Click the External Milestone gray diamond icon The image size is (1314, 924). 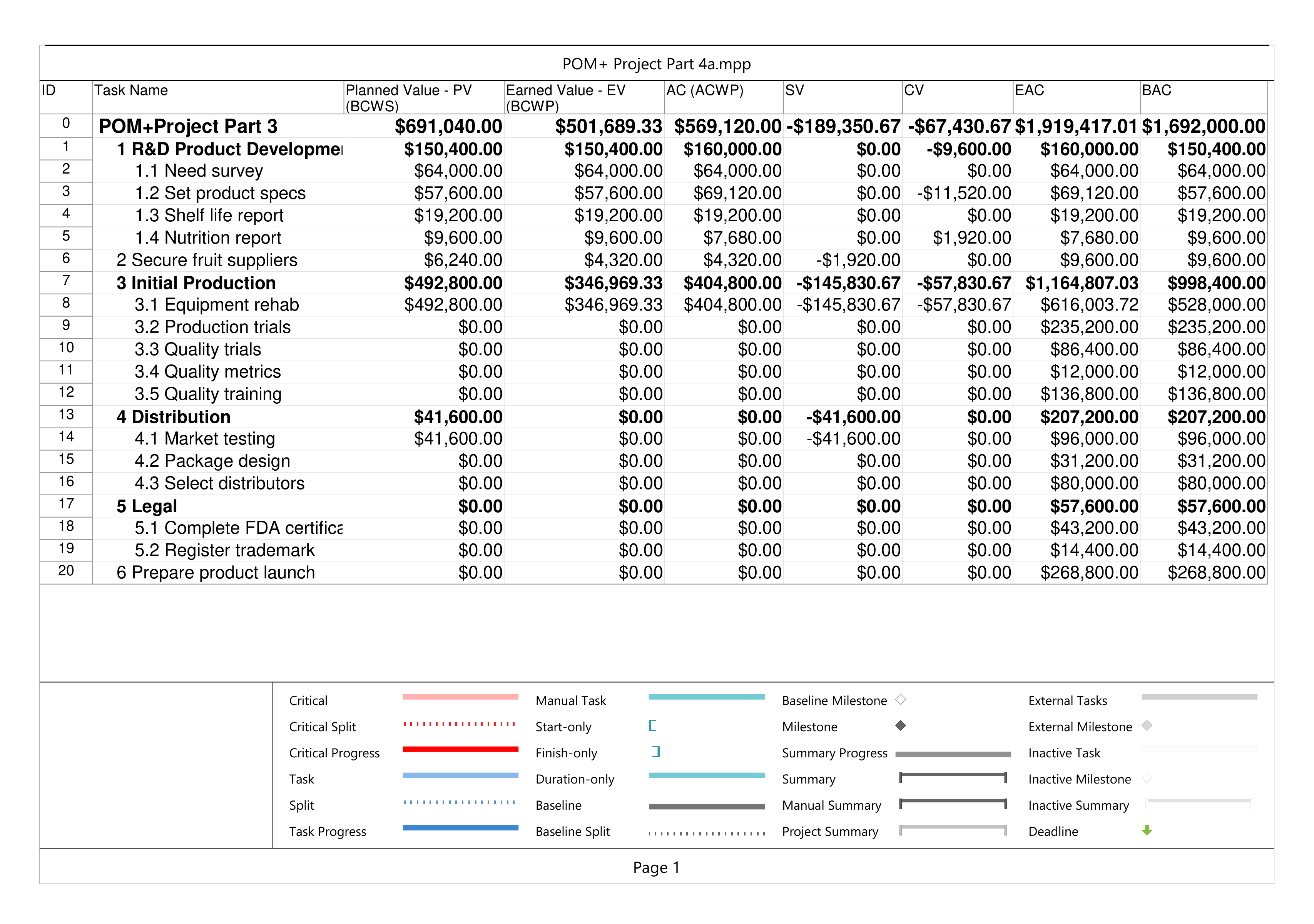[x=1146, y=725]
